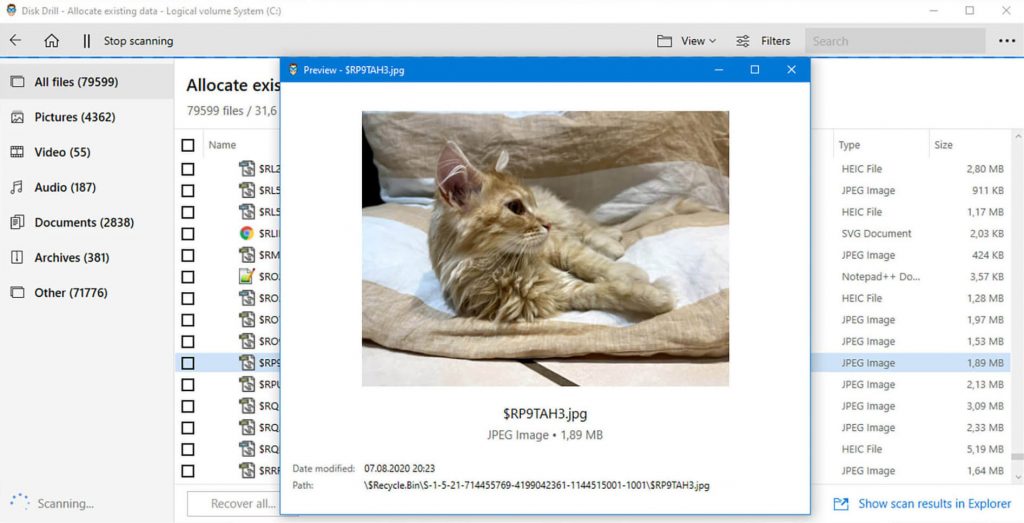
Task: Go to the Home screen icon
Action: pyautogui.click(x=51, y=41)
